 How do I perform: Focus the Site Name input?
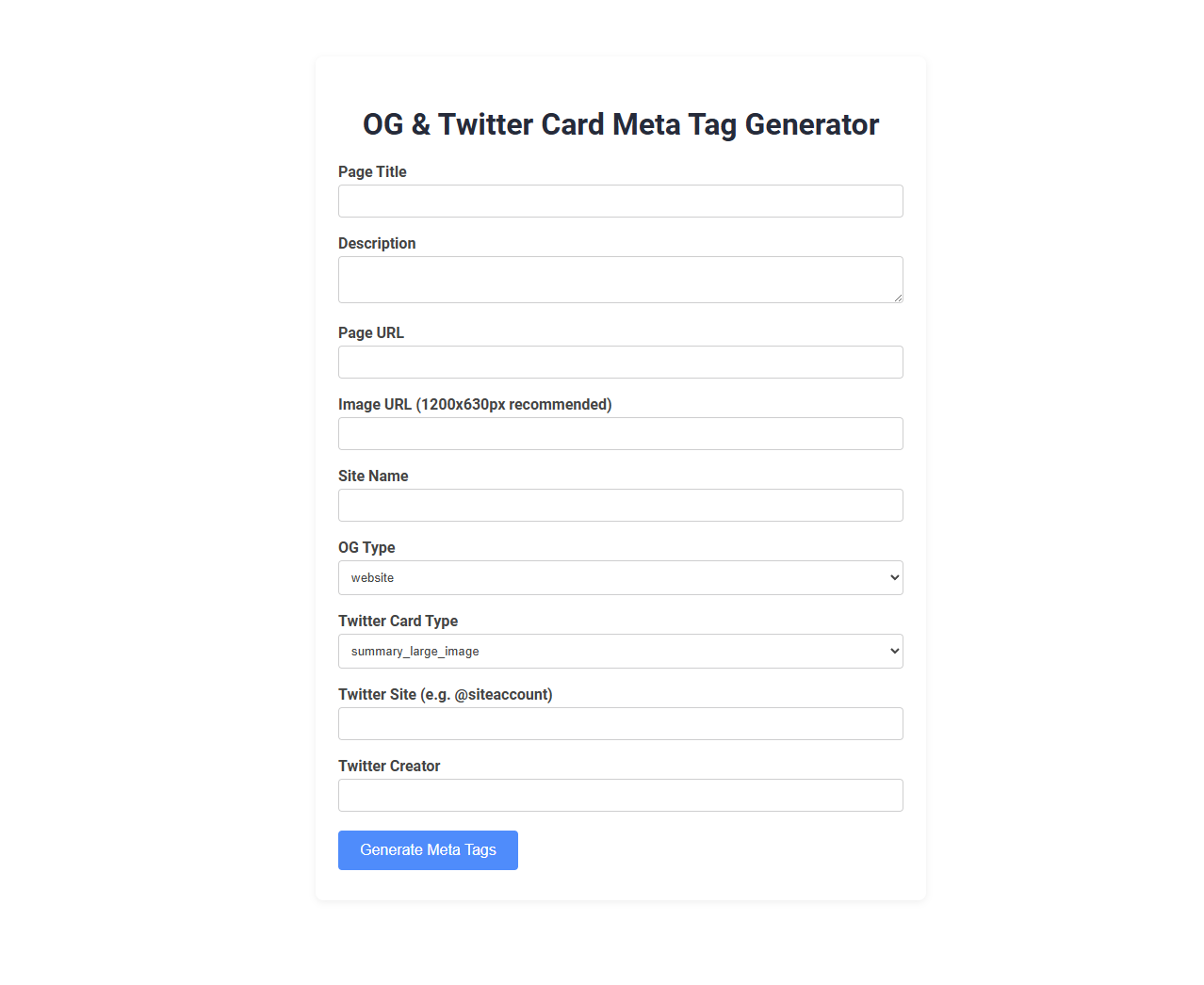(x=620, y=505)
